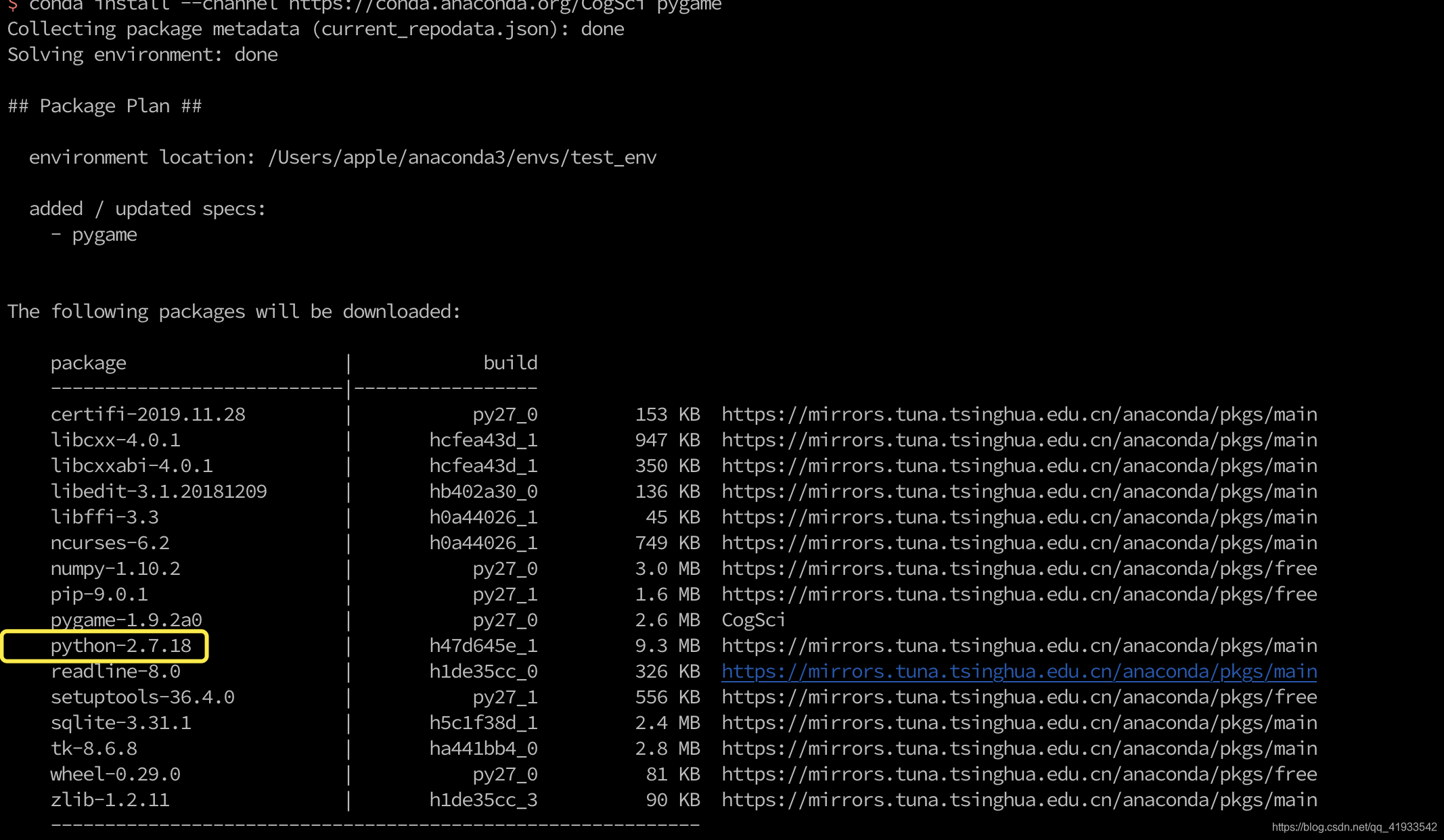The width and height of the screenshot is (1444, 840).
Task: Click the 153 KB size of certifi
Action: coord(668,415)
